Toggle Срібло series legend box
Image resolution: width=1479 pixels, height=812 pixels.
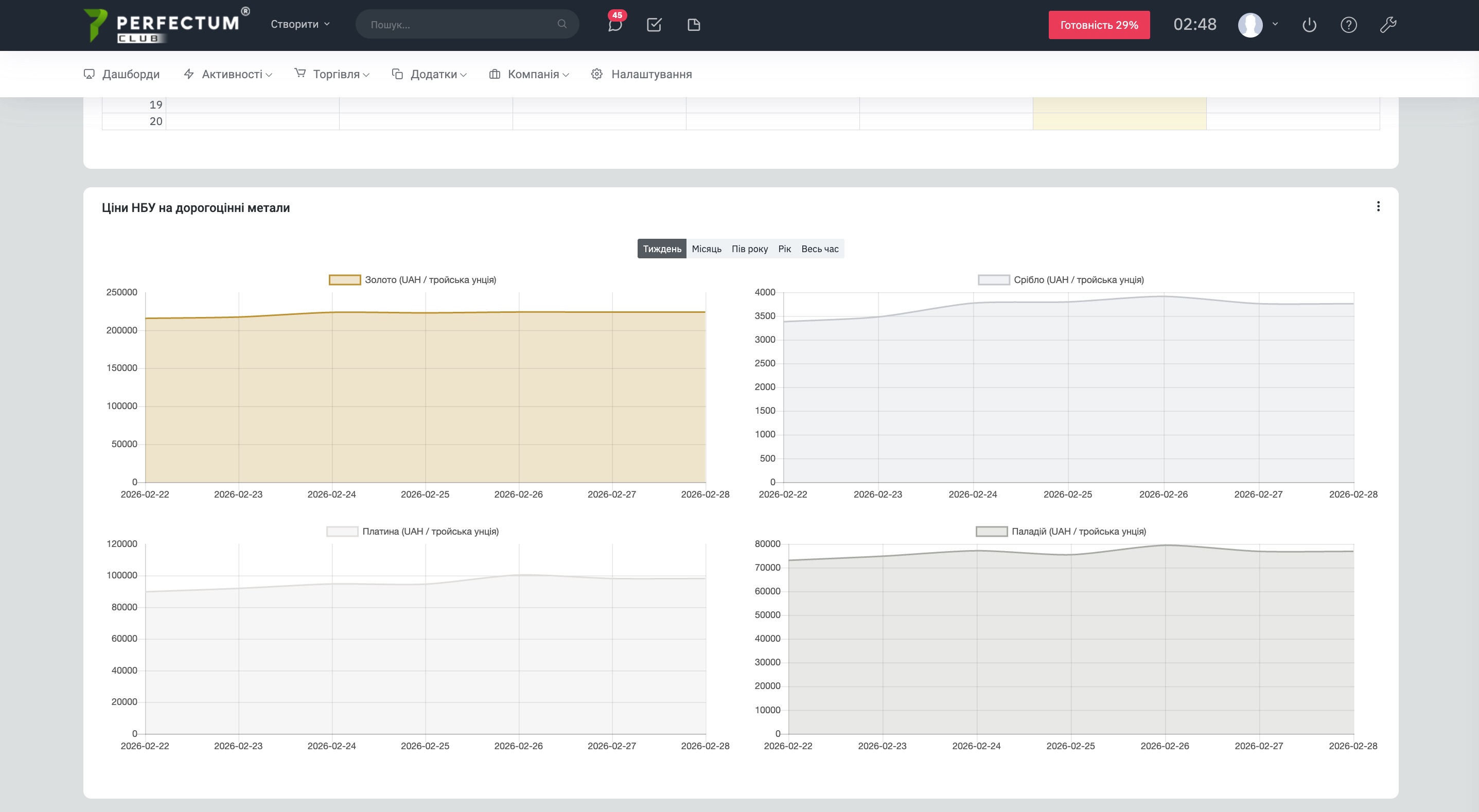coord(993,279)
